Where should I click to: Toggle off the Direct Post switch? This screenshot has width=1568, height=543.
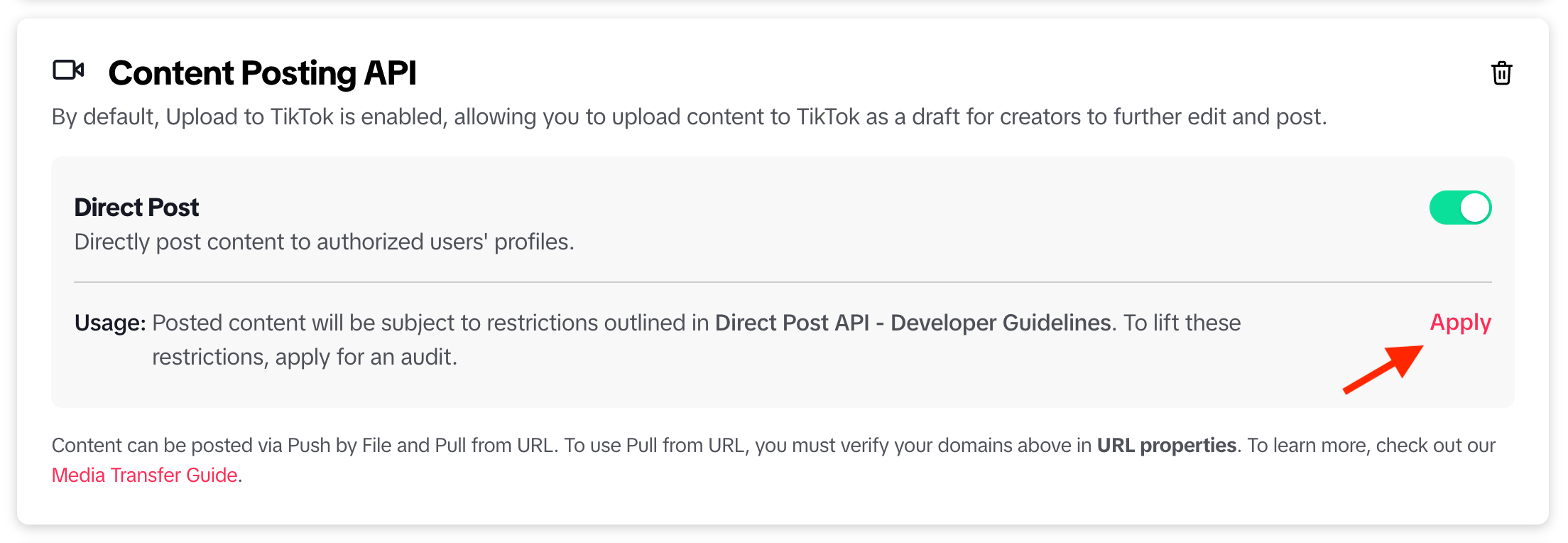pyautogui.click(x=1460, y=208)
